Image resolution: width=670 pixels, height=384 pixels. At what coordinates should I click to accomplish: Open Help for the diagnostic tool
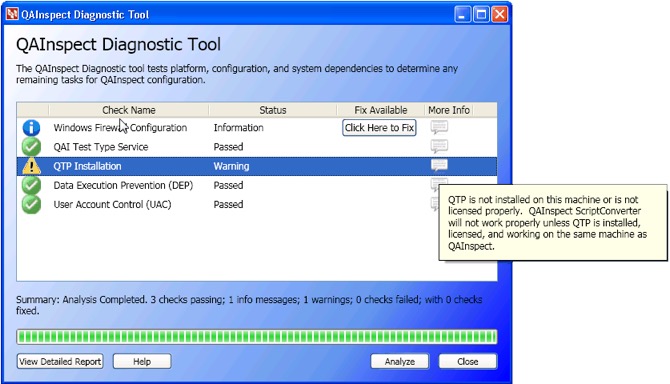(142, 361)
